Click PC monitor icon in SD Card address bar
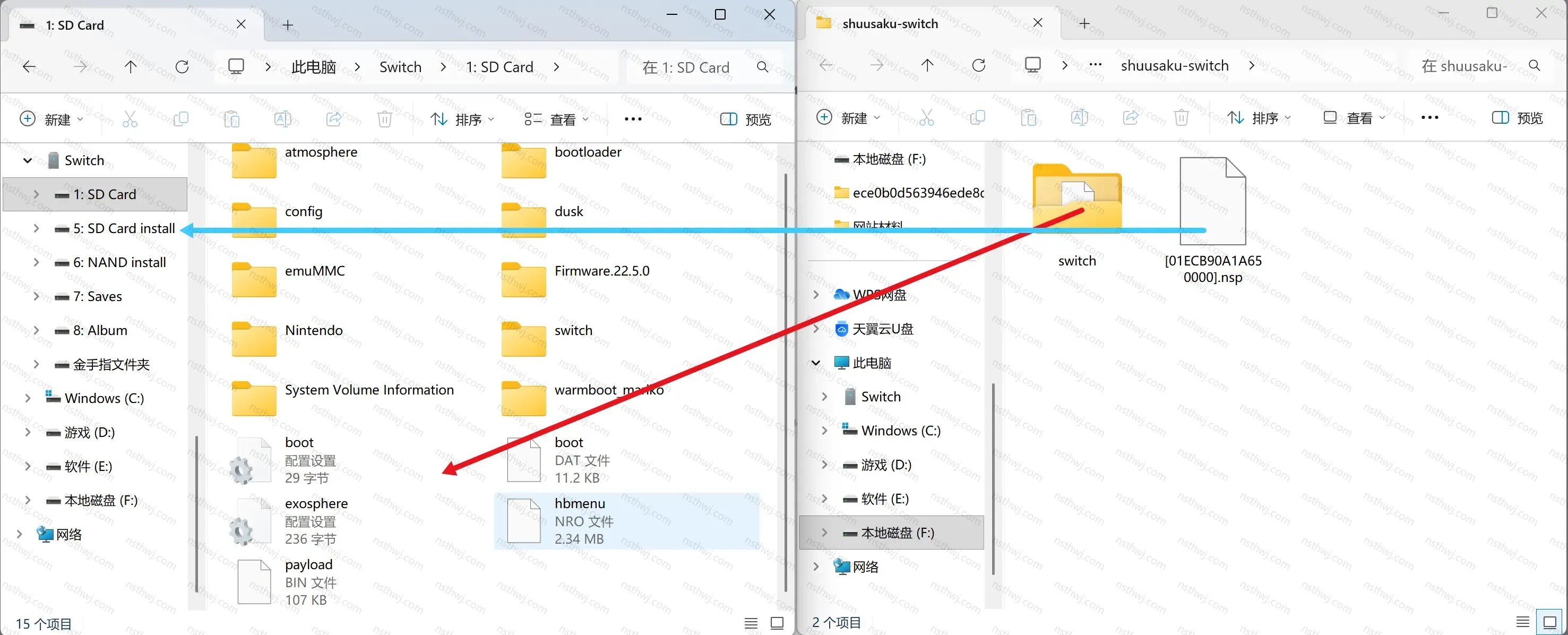The height and width of the screenshot is (635, 1568). pos(236,66)
